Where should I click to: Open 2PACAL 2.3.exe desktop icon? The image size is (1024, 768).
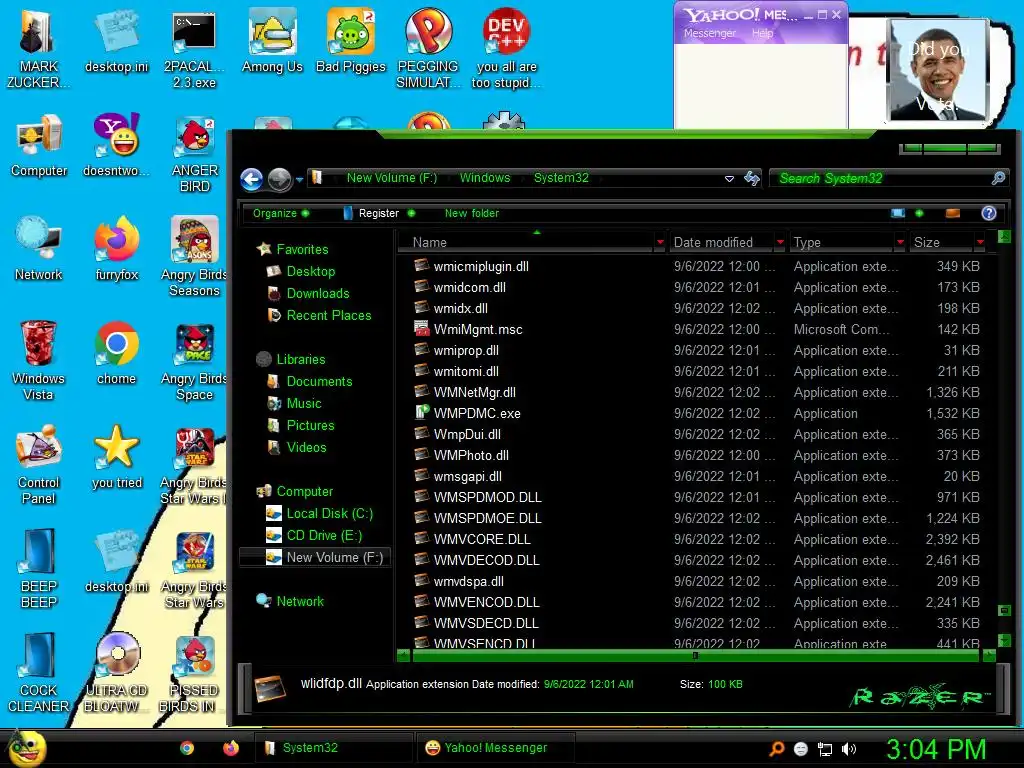(194, 50)
